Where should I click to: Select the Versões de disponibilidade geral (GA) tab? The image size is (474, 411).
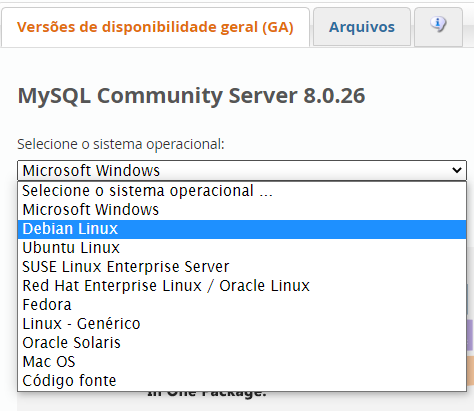click(x=155, y=27)
